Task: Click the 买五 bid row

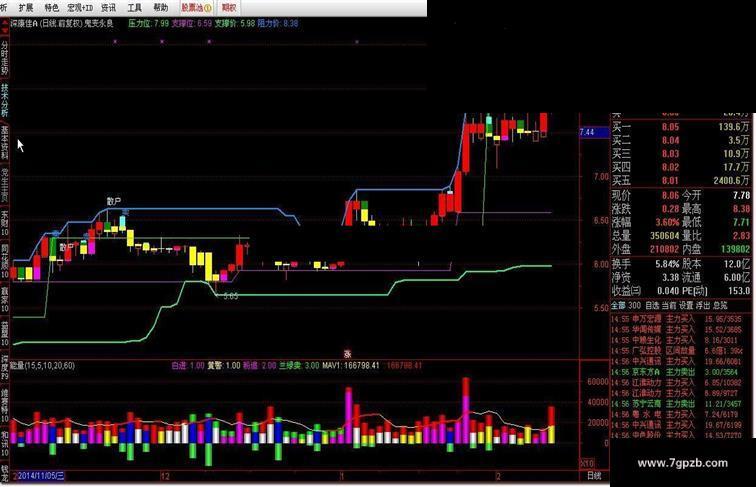Action: (680, 181)
